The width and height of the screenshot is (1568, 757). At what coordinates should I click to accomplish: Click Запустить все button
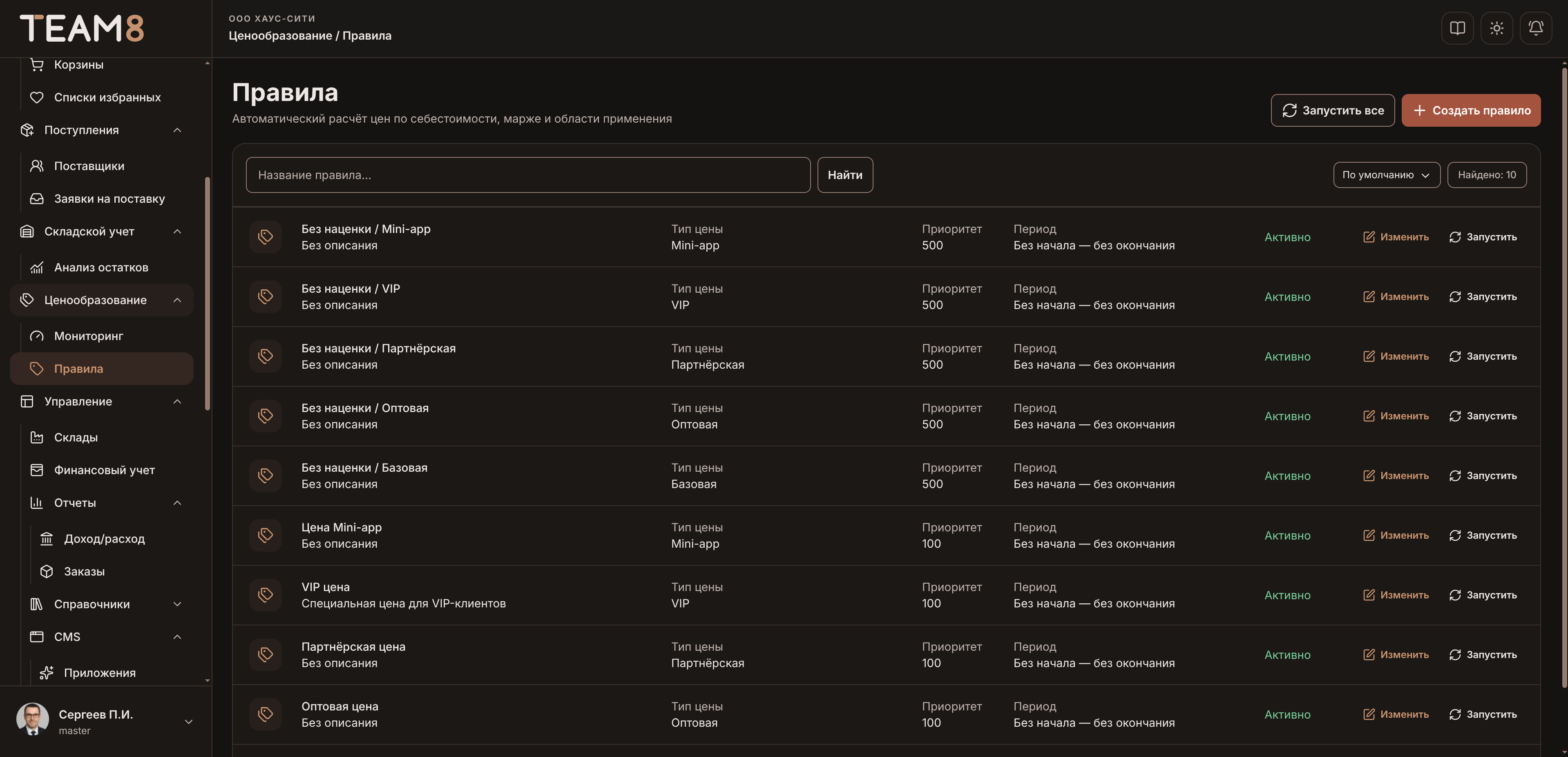(1332, 110)
